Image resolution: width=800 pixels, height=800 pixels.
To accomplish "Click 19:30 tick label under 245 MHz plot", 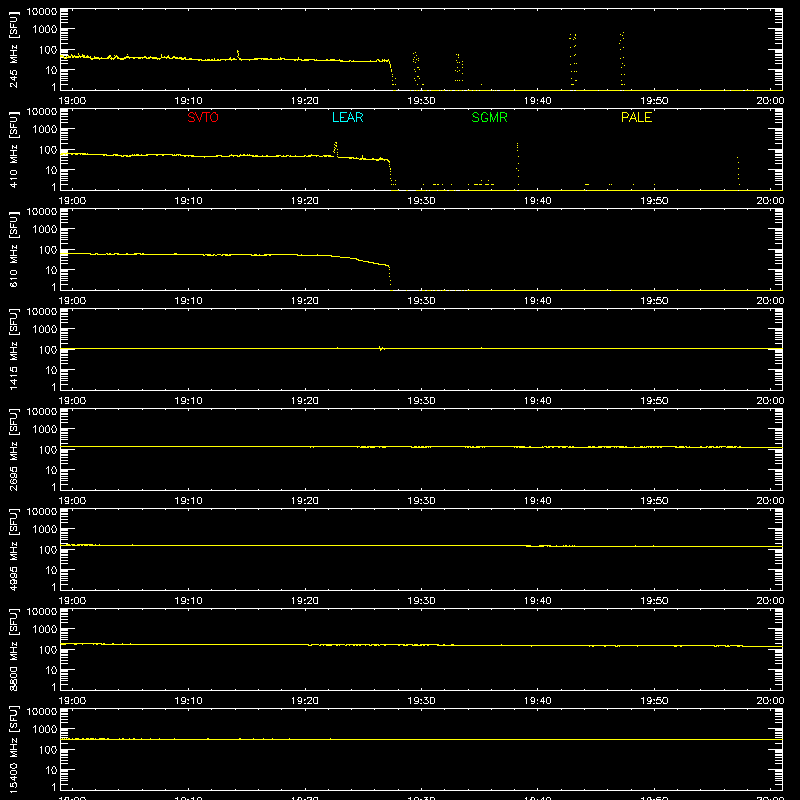I will (421, 101).
